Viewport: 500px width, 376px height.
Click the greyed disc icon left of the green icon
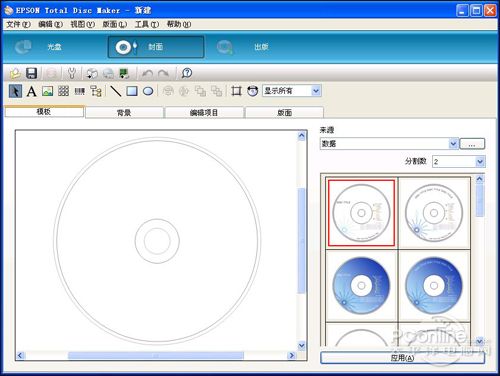tap(108, 73)
